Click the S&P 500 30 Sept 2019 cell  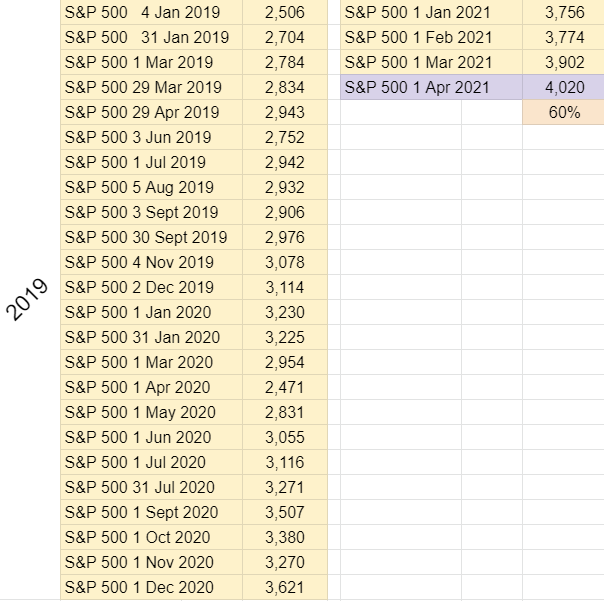[151, 237]
